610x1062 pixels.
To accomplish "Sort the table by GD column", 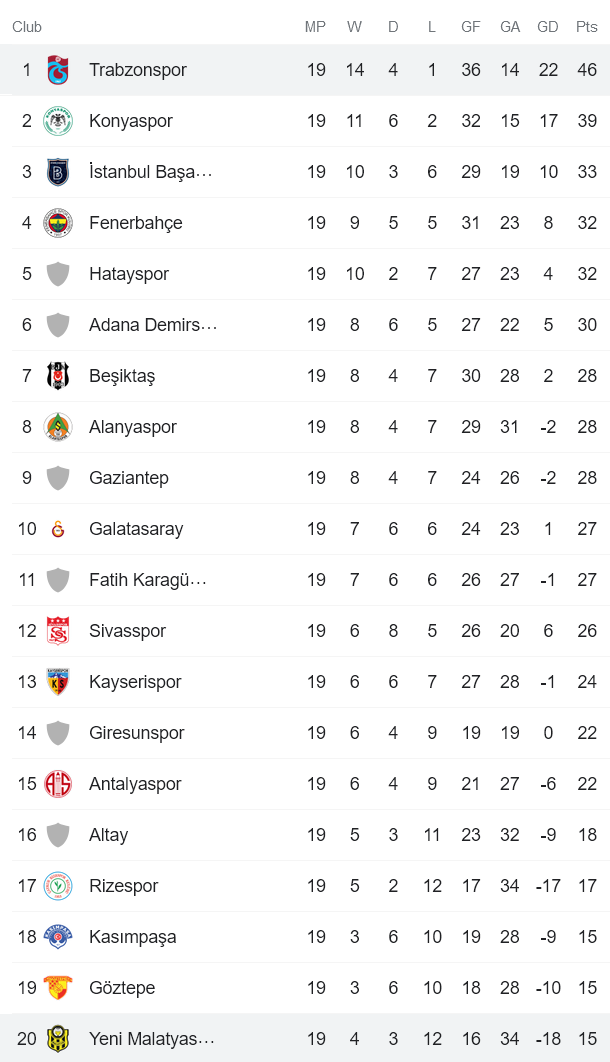I will (x=548, y=27).
